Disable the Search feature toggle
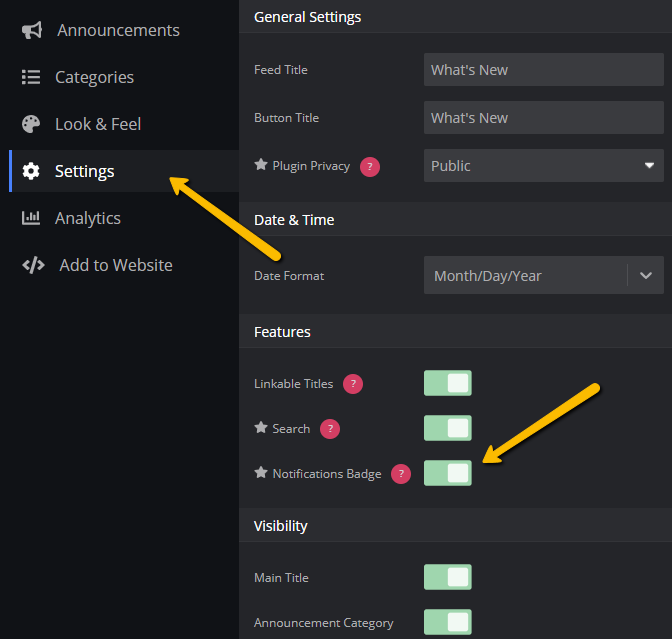This screenshot has height=639, width=672. [x=447, y=428]
